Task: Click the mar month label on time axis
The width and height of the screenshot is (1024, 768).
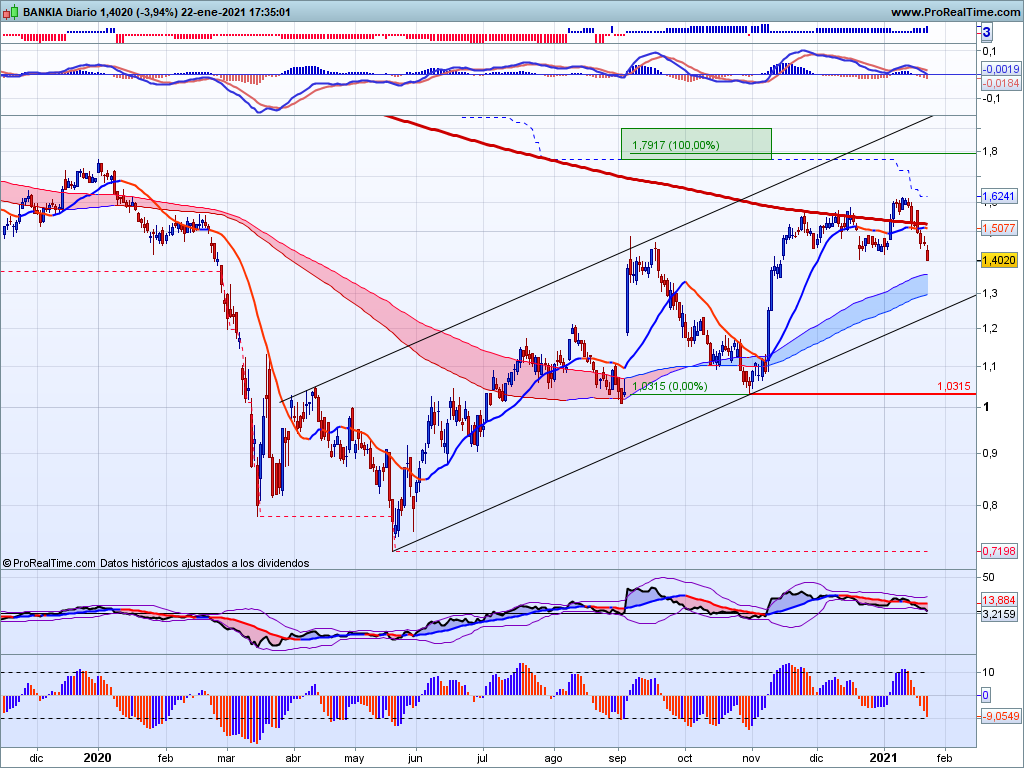Action: tap(226, 758)
